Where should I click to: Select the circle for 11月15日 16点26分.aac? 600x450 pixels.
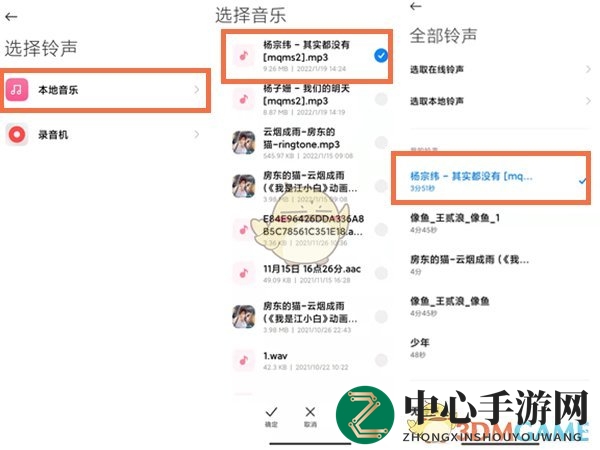pyautogui.click(x=381, y=273)
